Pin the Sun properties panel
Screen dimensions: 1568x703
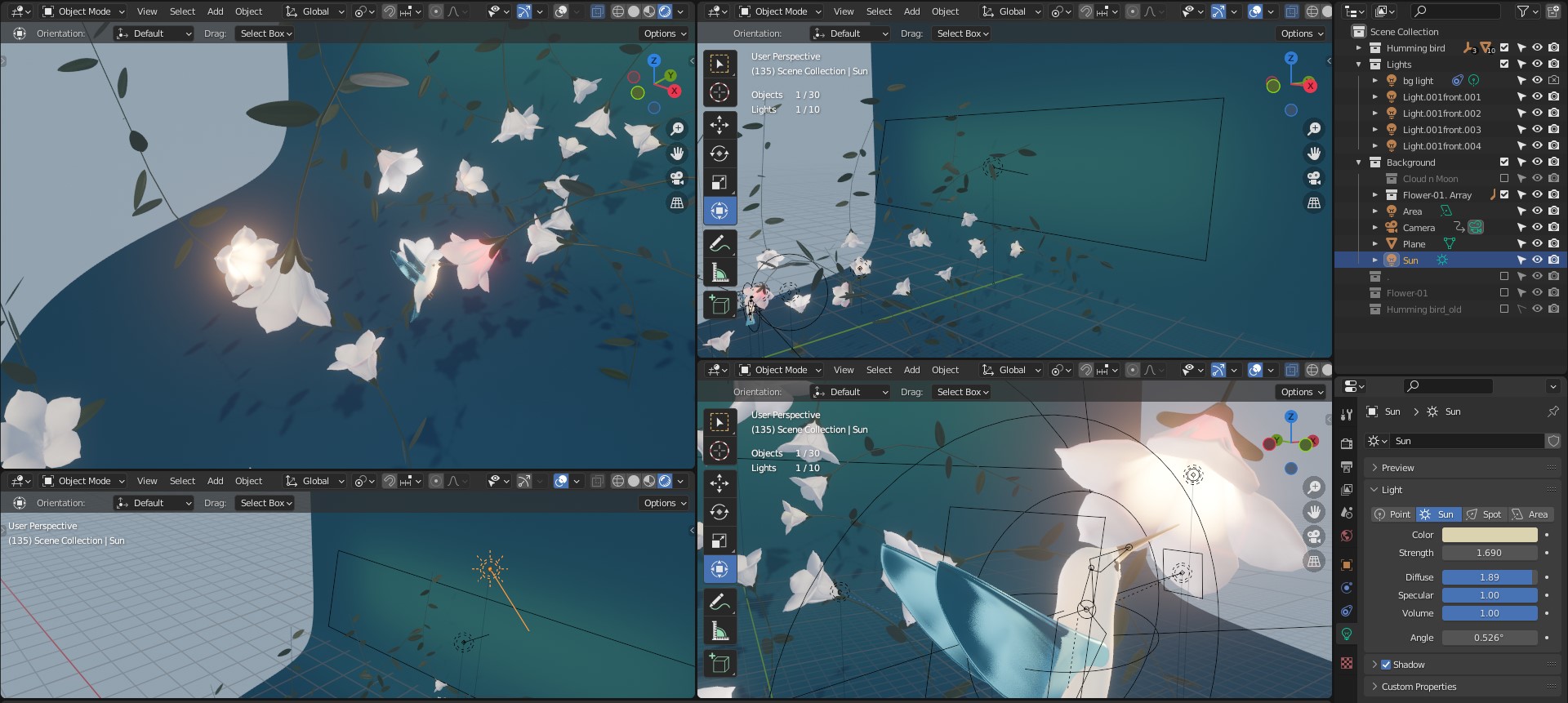[x=1552, y=412]
